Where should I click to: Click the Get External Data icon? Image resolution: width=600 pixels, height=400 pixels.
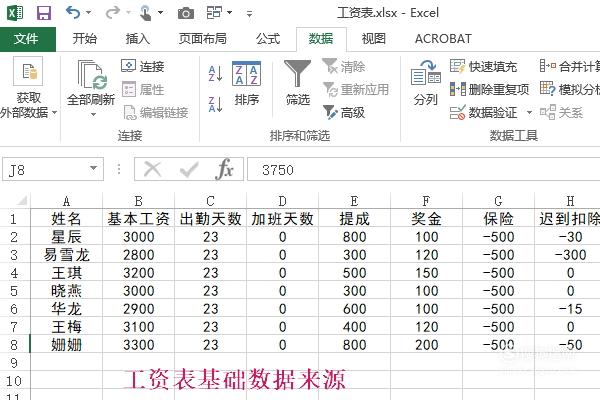(28, 71)
